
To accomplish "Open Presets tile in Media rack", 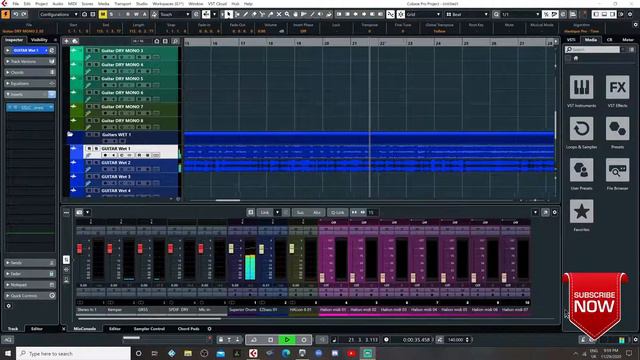I will 617,129.
